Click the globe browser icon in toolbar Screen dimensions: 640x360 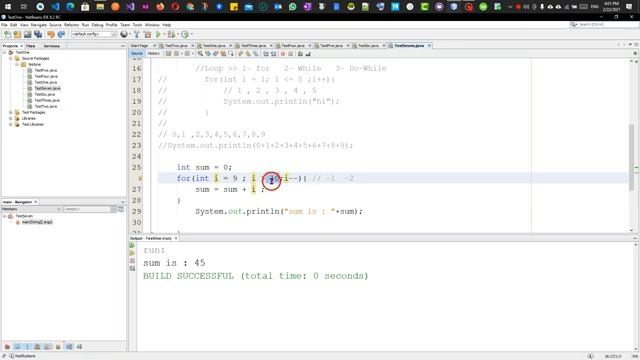click(x=124, y=35)
